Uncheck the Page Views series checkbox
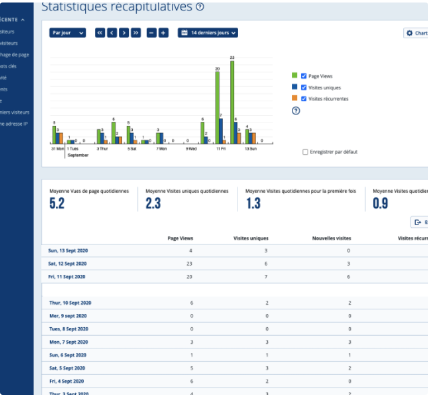The width and height of the screenshot is (431, 398). pyautogui.click(x=304, y=76)
